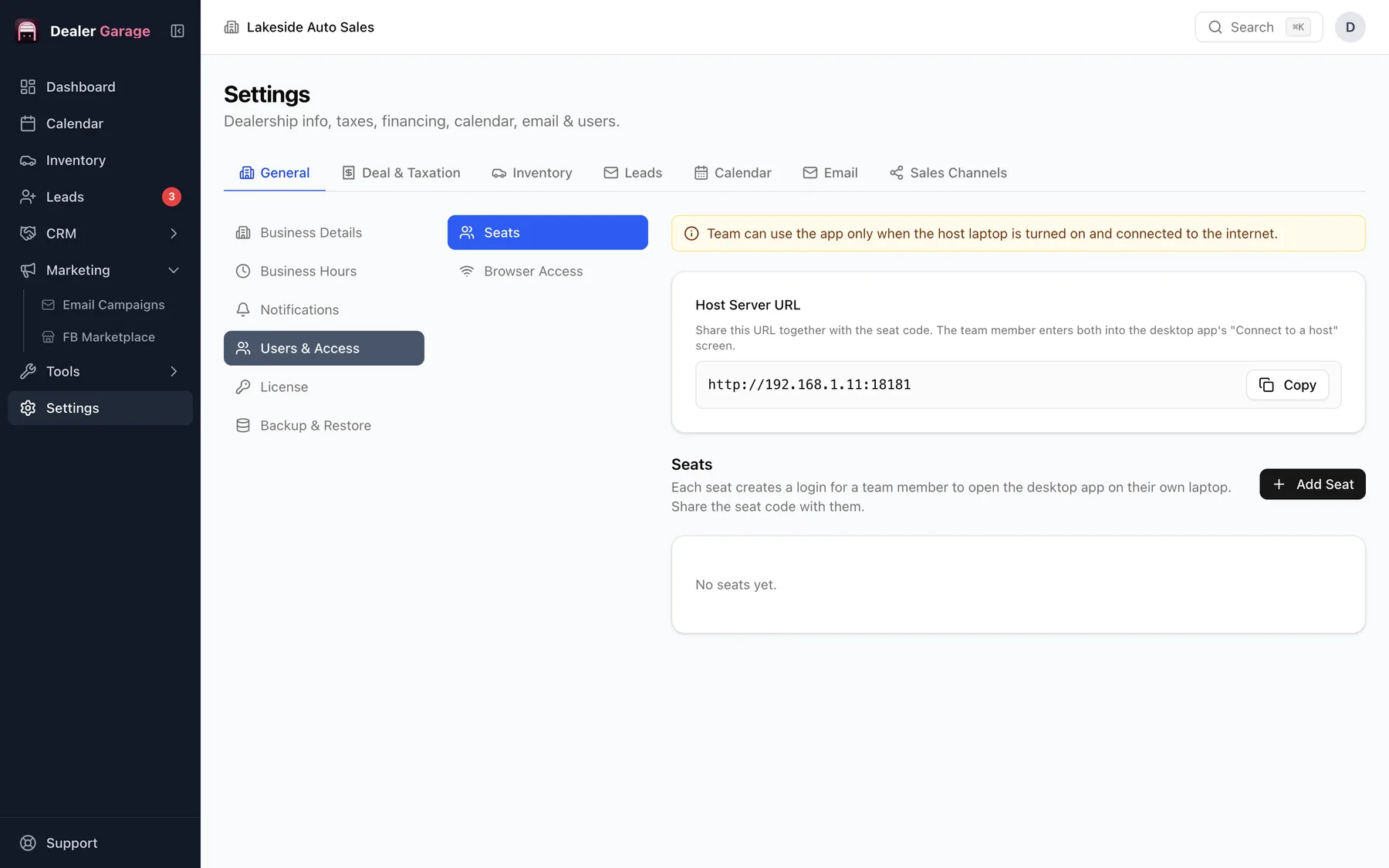
Task: Expand the CRM chevron
Action: tap(174, 234)
